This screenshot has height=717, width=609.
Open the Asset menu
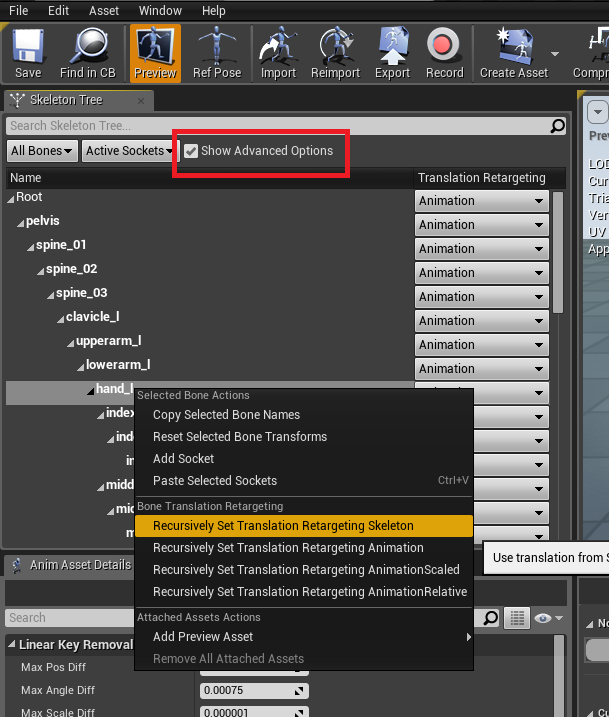tap(104, 10)
